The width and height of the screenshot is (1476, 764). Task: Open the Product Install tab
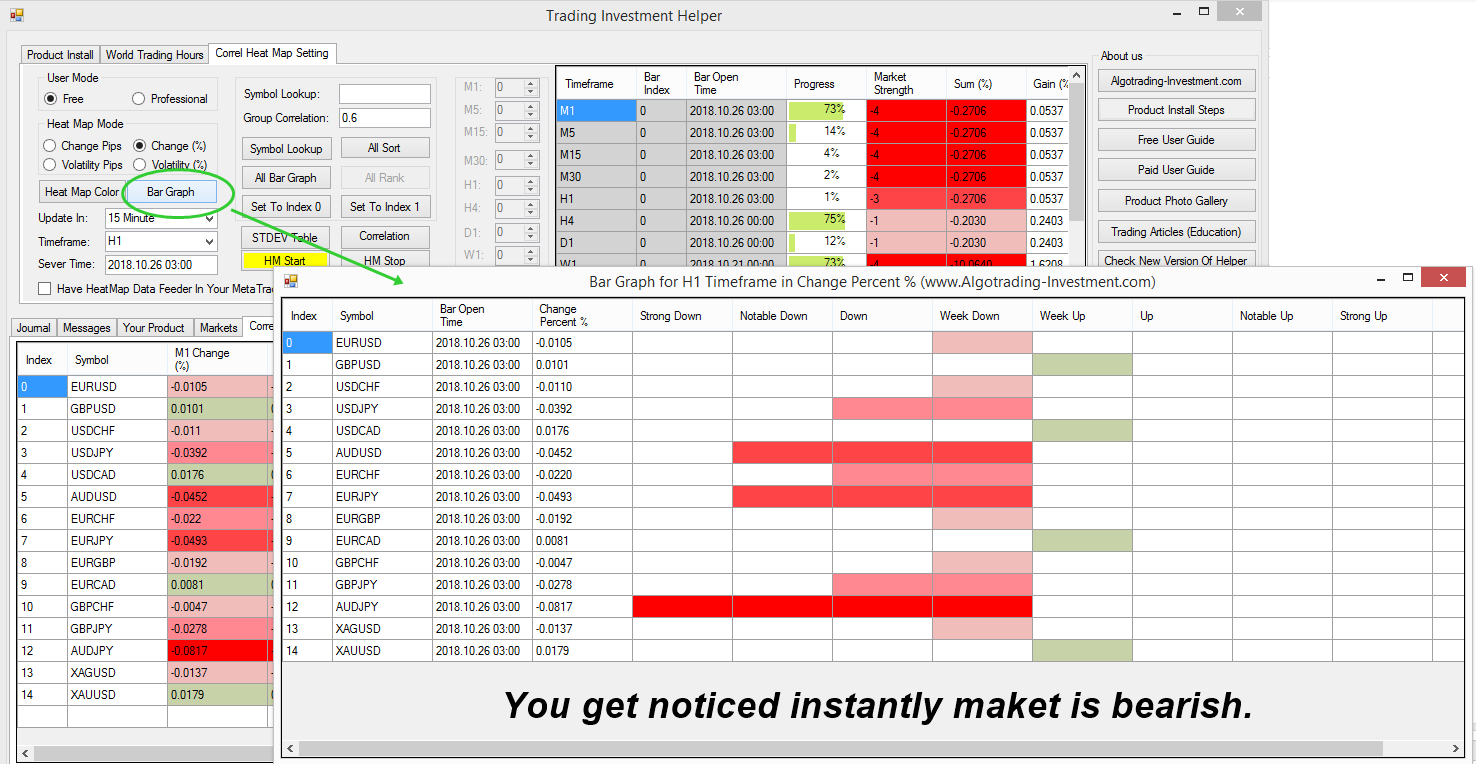[60, 55]
